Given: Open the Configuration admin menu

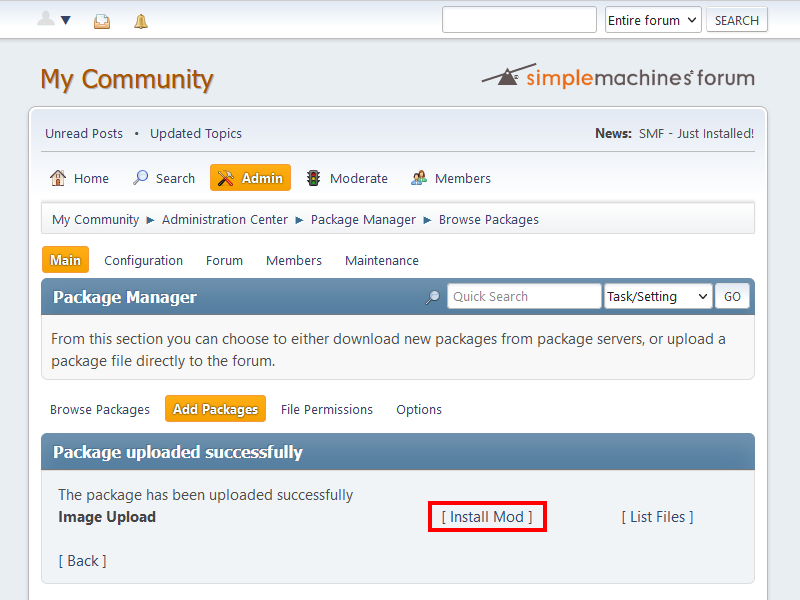Looking at the screenshot, I should coord(143,260).
